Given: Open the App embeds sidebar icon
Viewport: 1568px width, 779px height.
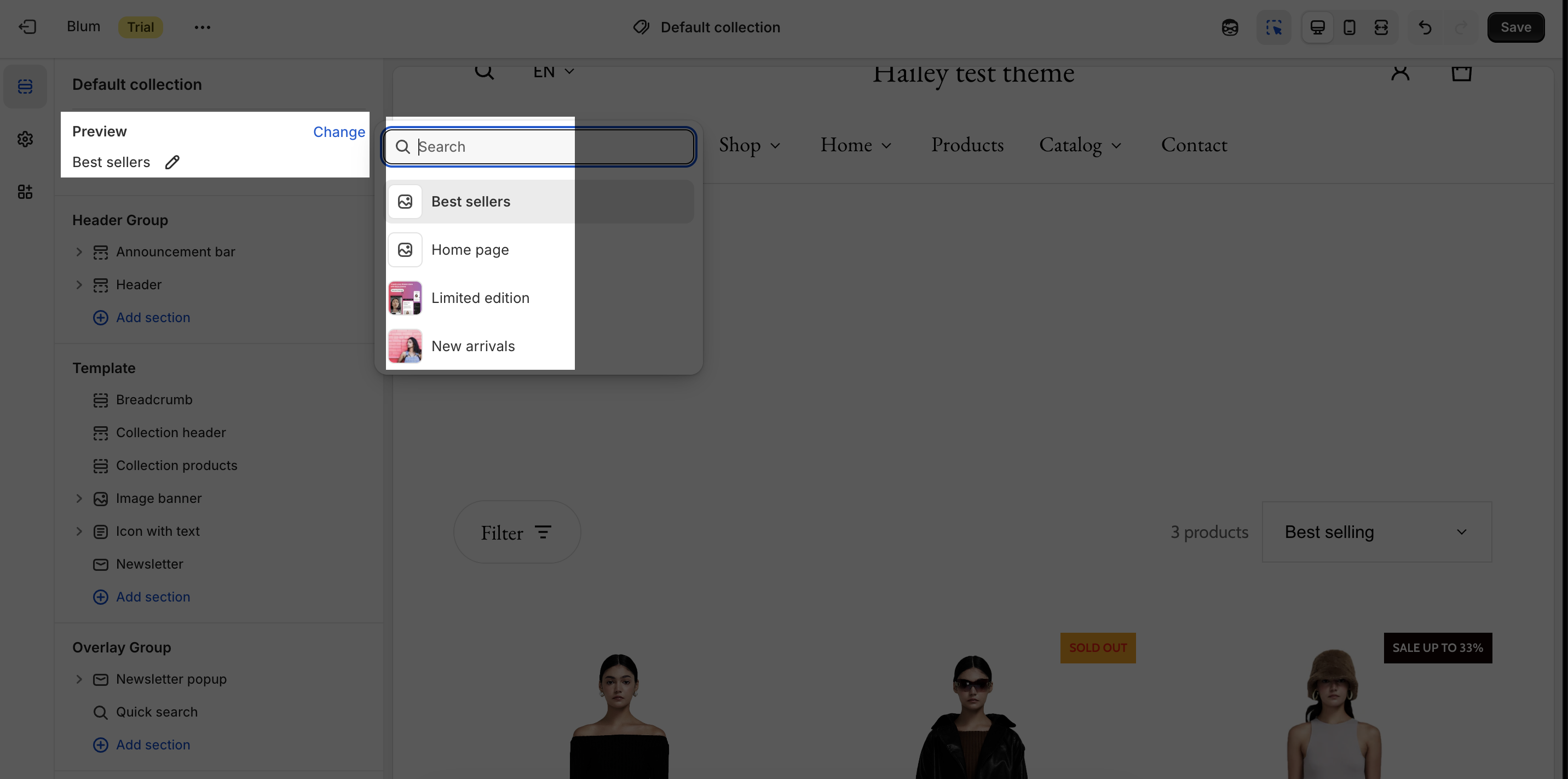Looking at the screenshot, I should click(25, 192).
